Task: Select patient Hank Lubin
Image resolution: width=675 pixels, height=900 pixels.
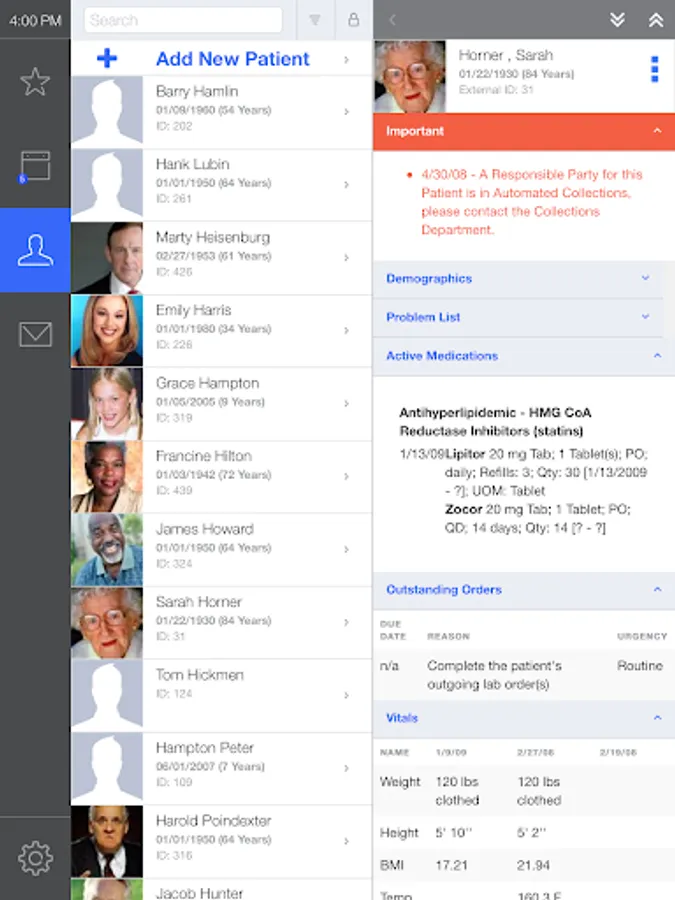Action: point(221,184)
